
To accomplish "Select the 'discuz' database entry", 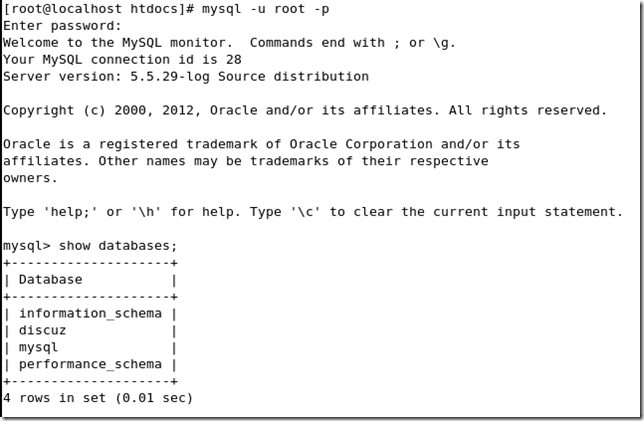I will [x=43, y=330].
